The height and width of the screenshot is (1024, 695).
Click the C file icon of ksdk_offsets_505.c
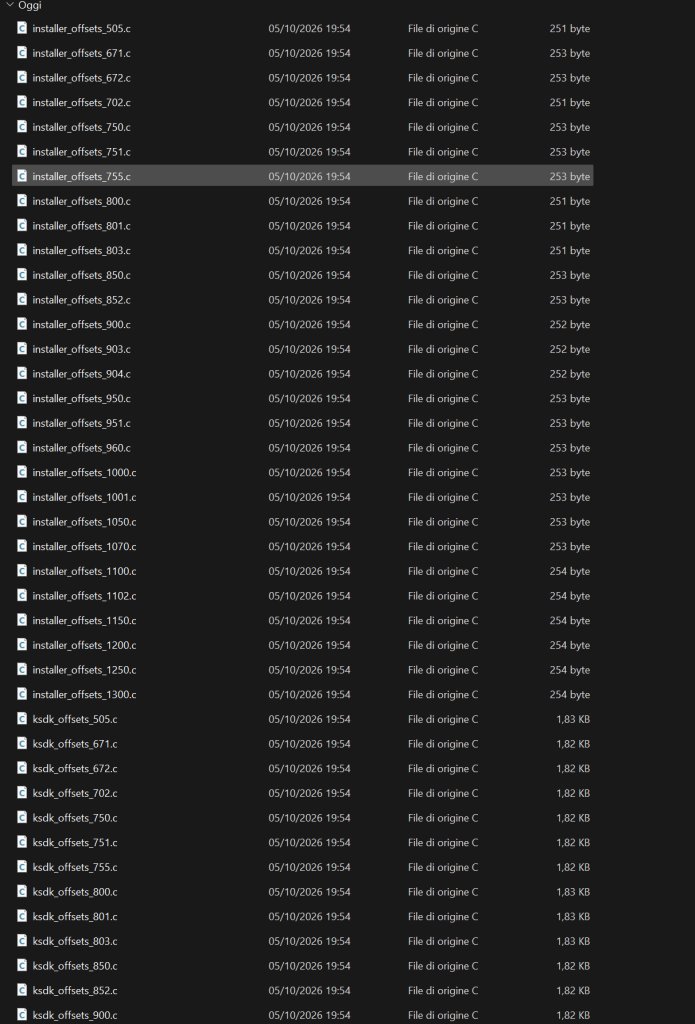point(22,719)
